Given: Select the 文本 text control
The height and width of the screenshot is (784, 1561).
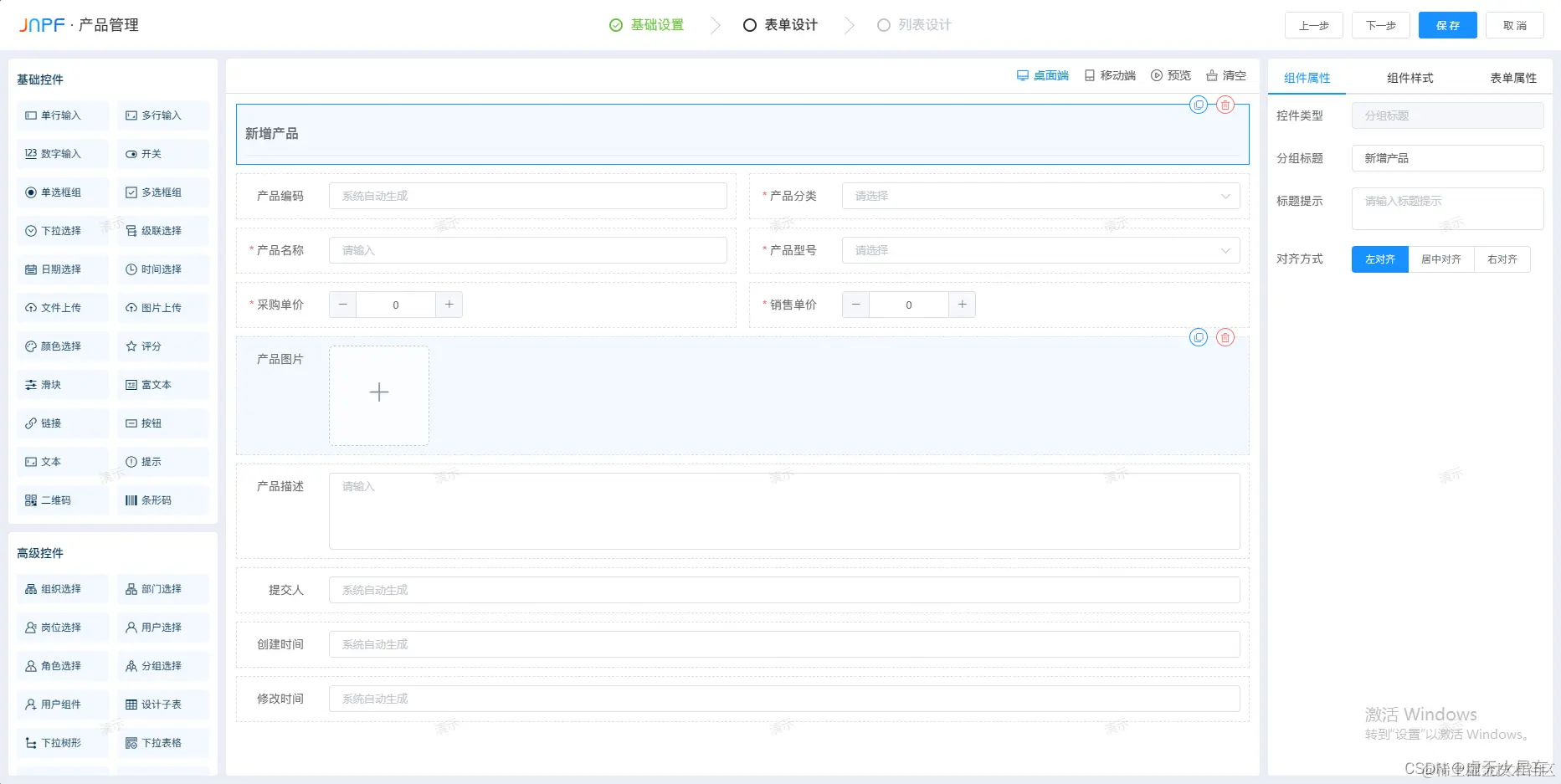Looking at the screenshot, I should coord(63,462).
